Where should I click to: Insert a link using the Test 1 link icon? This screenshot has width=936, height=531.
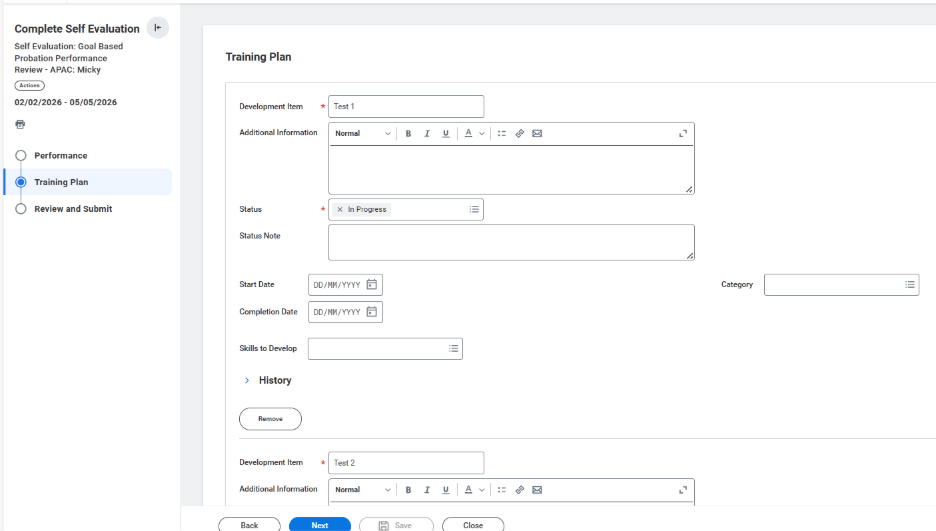click(520, 134)
